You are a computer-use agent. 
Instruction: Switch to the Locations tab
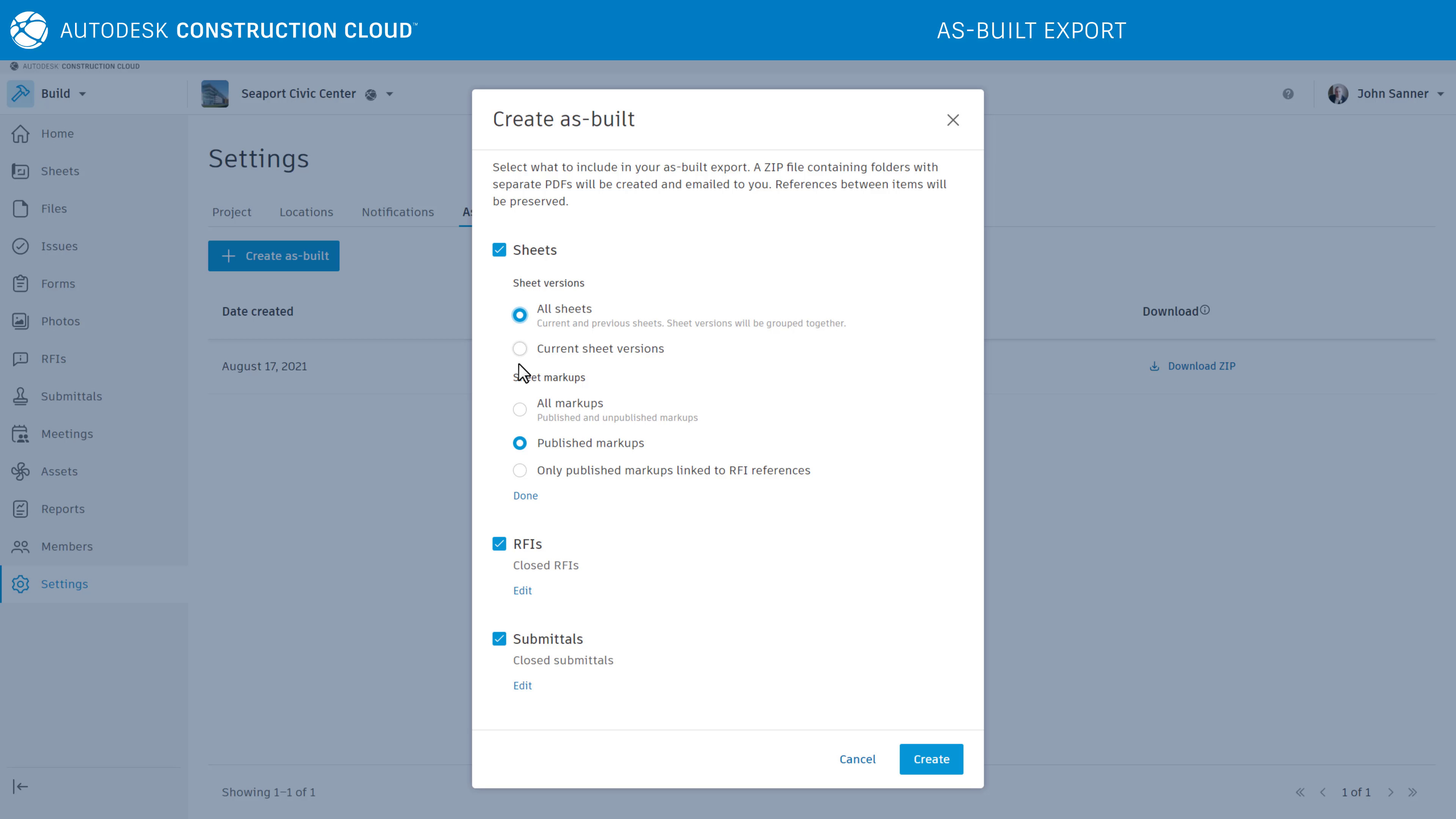point(306,212)
